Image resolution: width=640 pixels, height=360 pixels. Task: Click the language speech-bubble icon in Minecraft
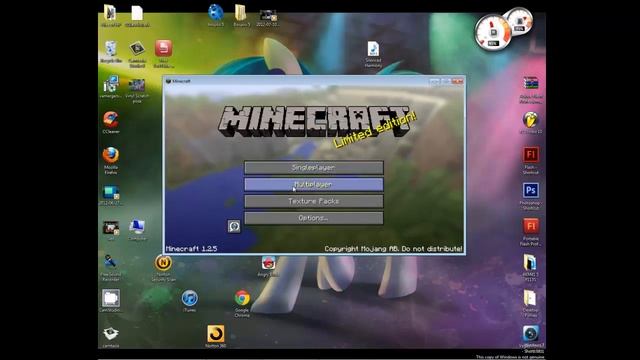click(x=234, y=226)
